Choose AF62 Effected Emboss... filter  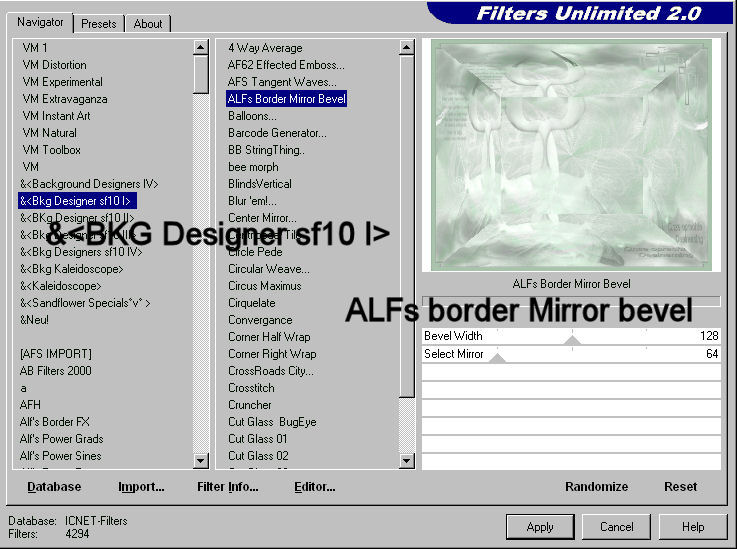(286, 65)
